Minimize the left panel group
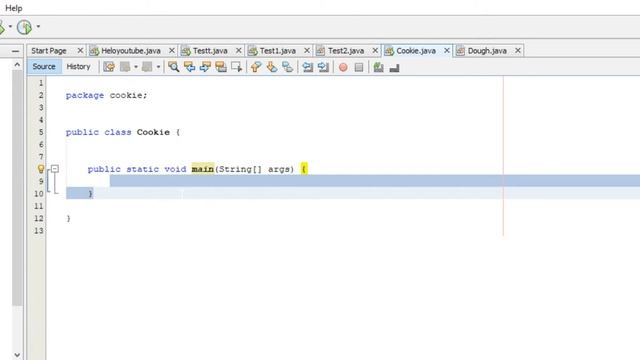 (15, 51)
